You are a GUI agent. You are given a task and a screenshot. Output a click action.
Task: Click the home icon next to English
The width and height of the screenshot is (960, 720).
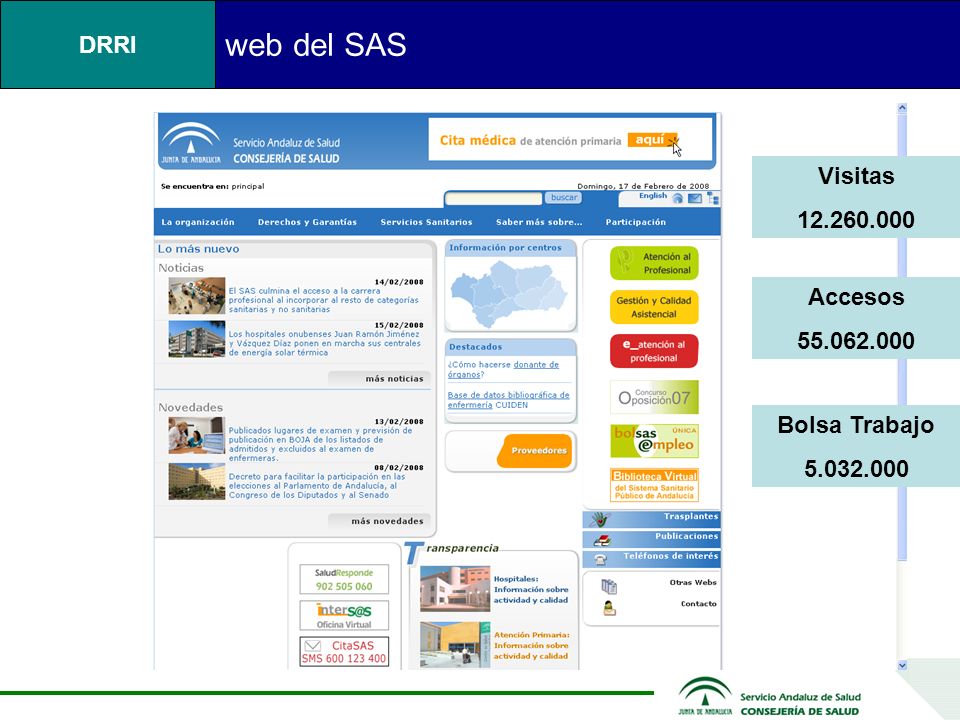(x=677, y=198)
